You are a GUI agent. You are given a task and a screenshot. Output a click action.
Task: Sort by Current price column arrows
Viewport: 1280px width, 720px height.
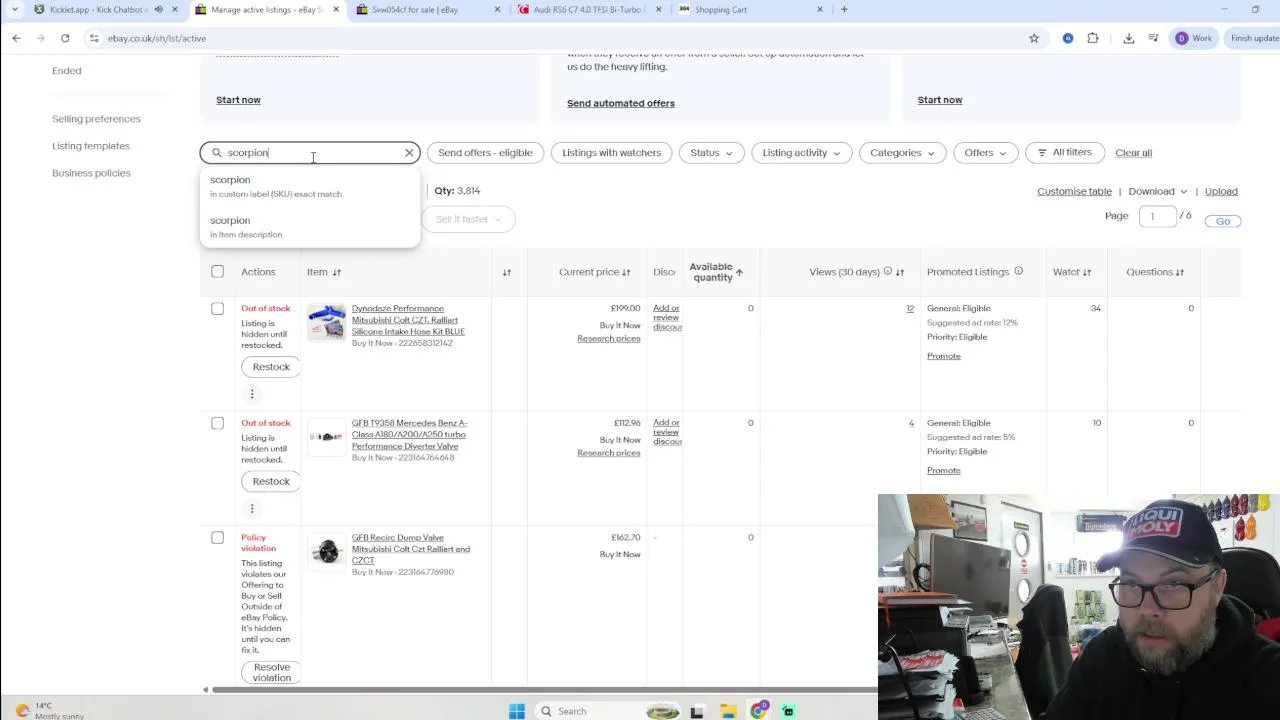[x=626, y=272]
